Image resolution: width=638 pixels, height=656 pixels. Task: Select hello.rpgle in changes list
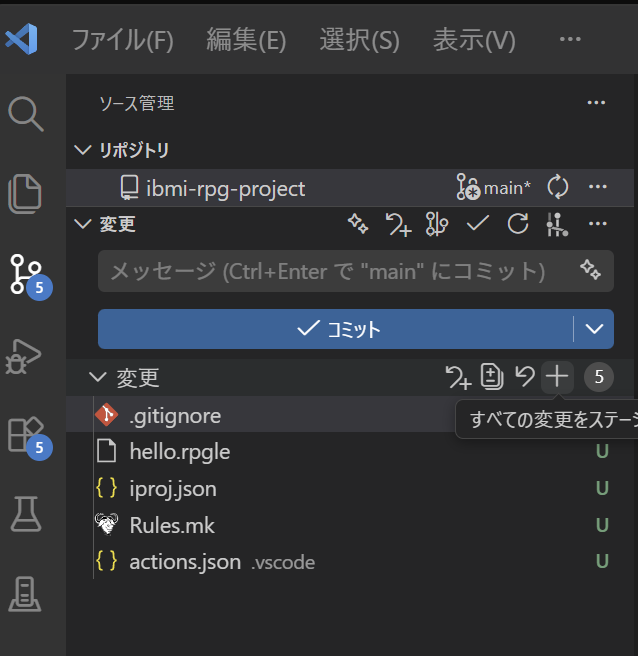click(180, 451)
